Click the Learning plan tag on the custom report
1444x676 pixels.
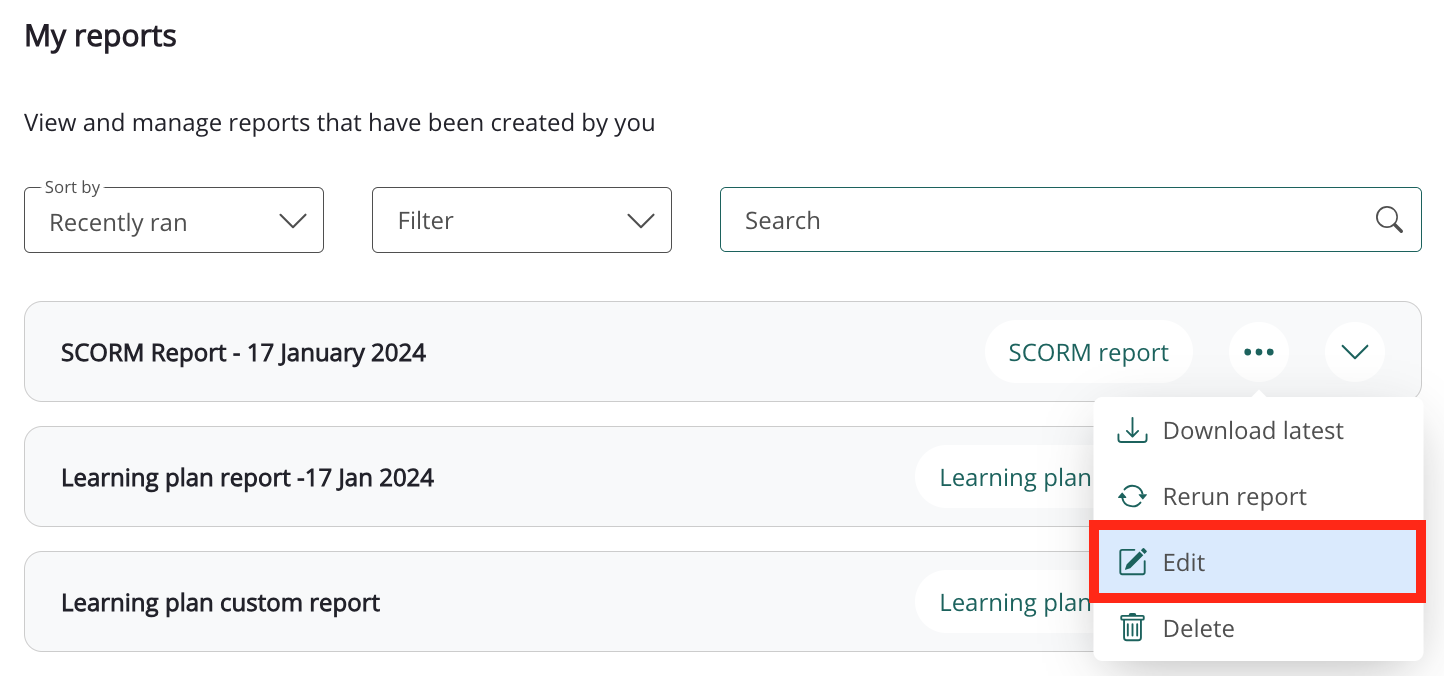(x=1012, y=603)
